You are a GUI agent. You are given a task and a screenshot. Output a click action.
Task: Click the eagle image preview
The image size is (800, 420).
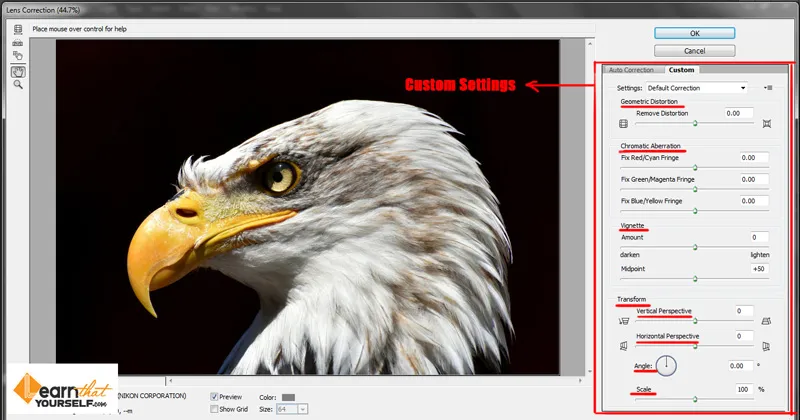(x=308, y=207)
